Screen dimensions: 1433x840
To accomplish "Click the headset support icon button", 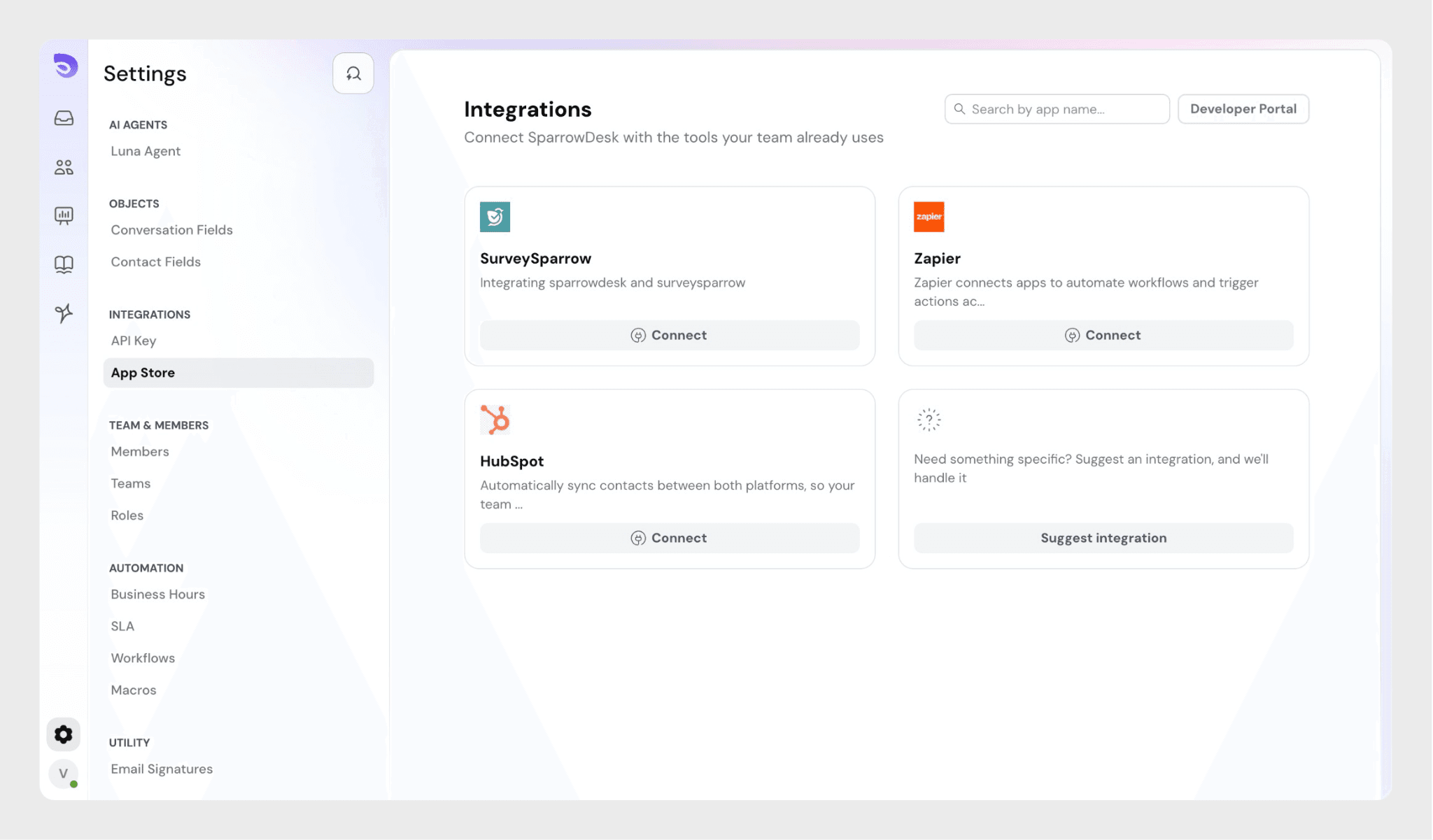I will click(353, 73).
